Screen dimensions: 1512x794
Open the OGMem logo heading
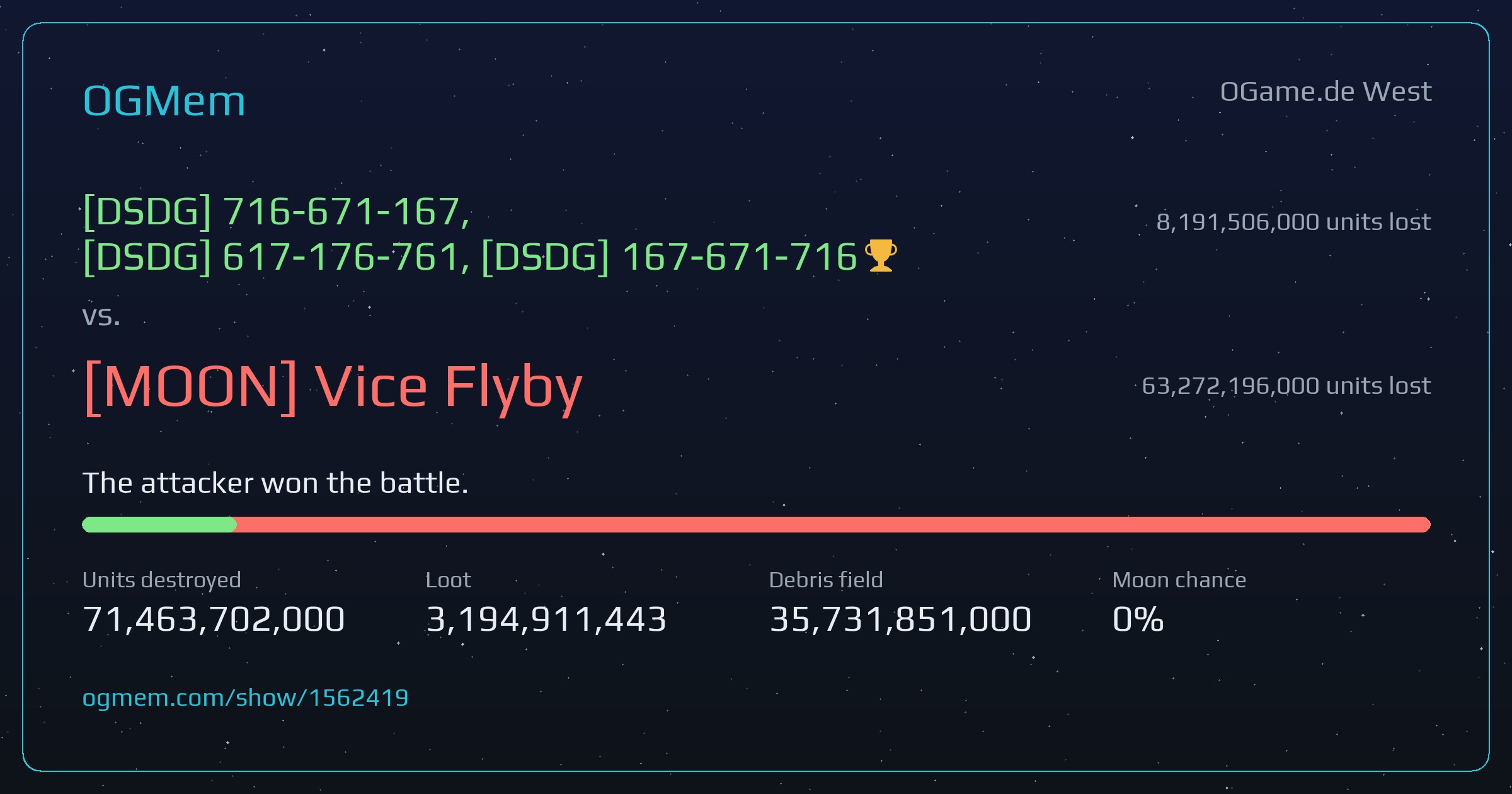point(164,101)
